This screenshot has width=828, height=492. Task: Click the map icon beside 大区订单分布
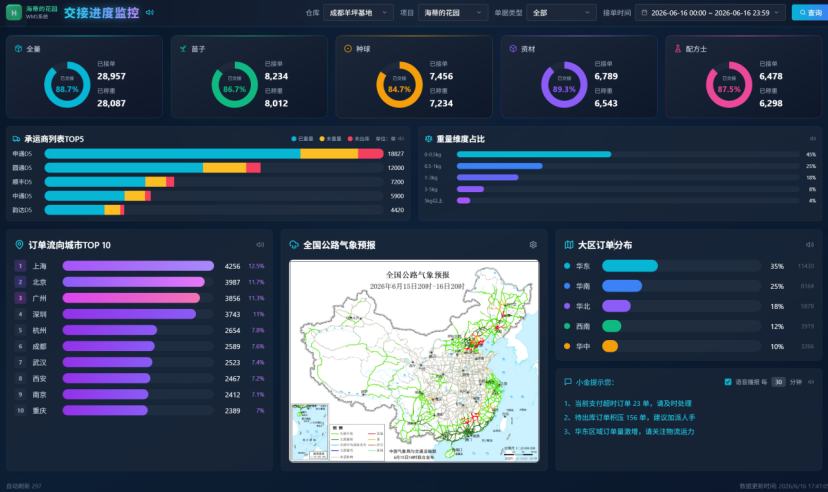(x=569, y=244)
